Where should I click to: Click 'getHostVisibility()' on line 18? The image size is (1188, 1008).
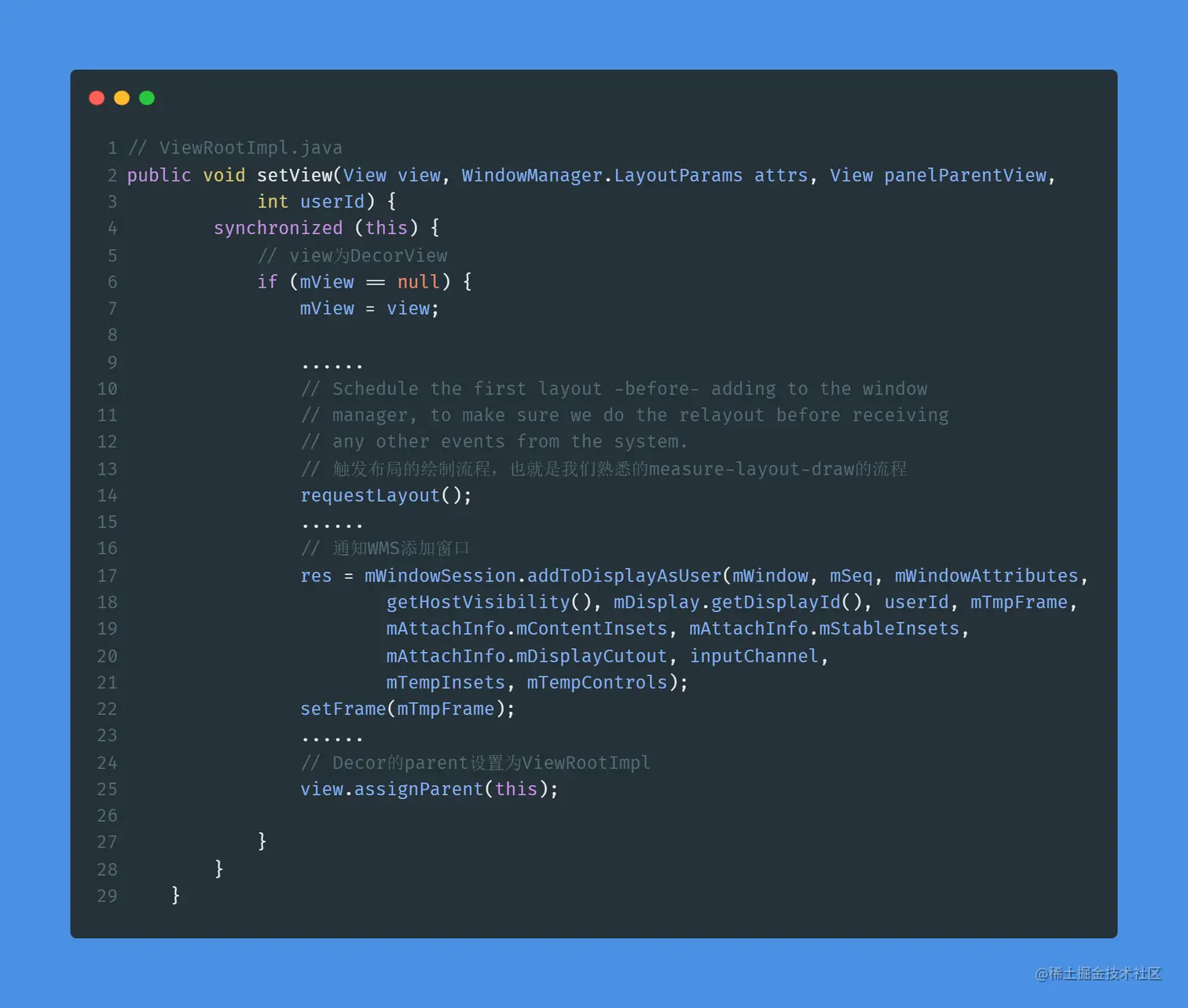coord(489,603)
